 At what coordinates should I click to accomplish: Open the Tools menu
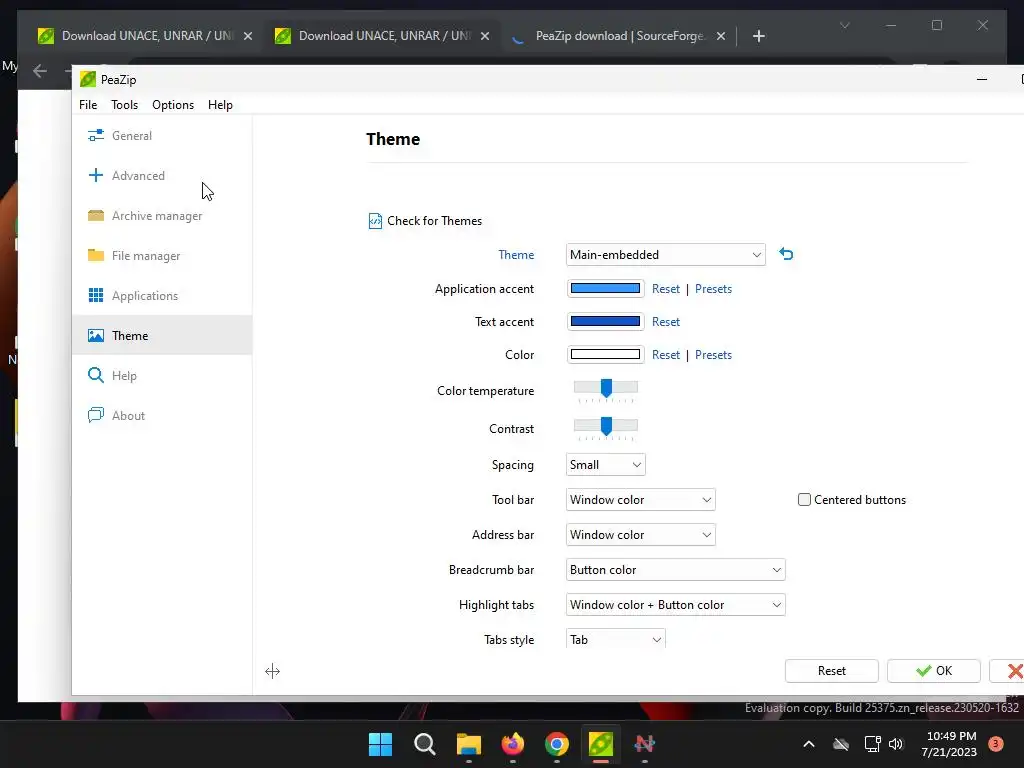(124, 104)
